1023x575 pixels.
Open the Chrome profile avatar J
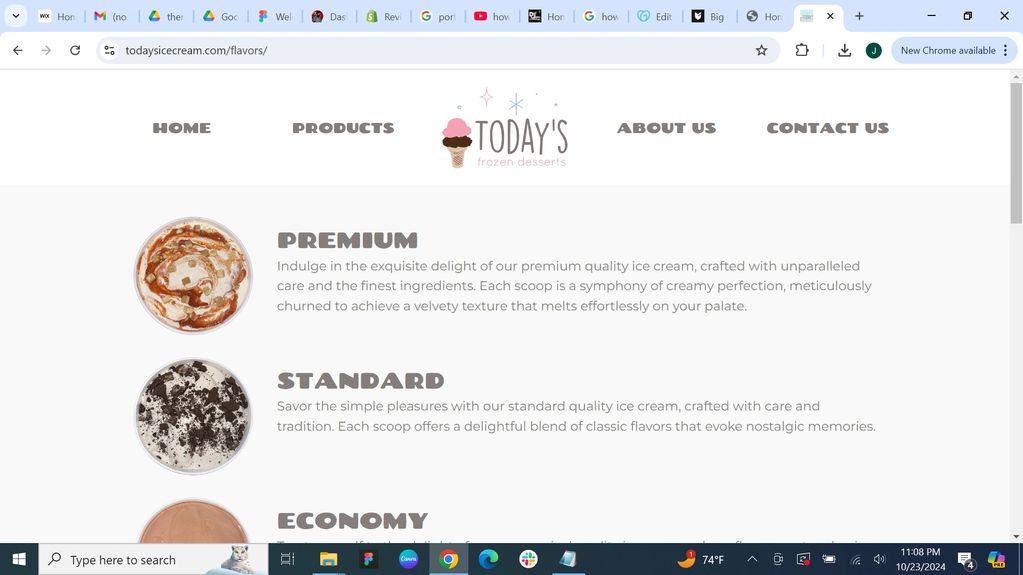(874, 50)
